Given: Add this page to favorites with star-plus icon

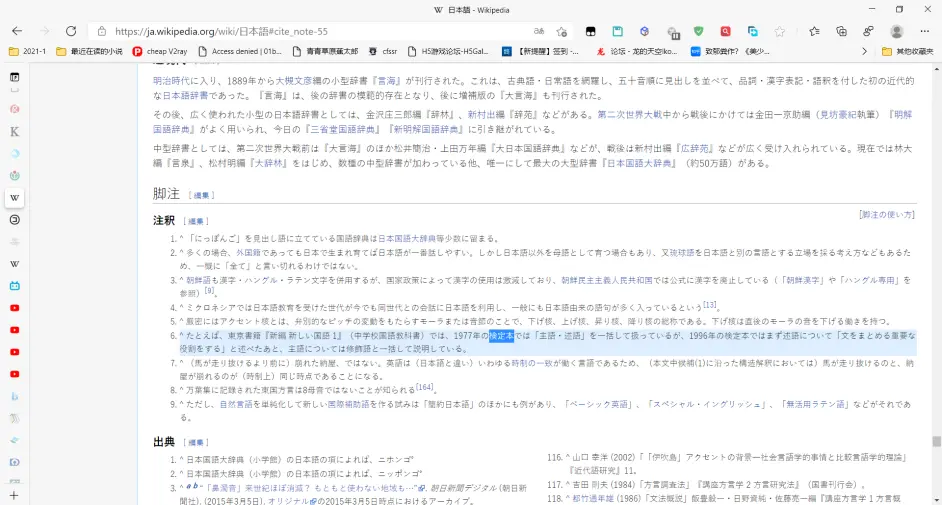Looking at the screenshot, I should (561, 31).
